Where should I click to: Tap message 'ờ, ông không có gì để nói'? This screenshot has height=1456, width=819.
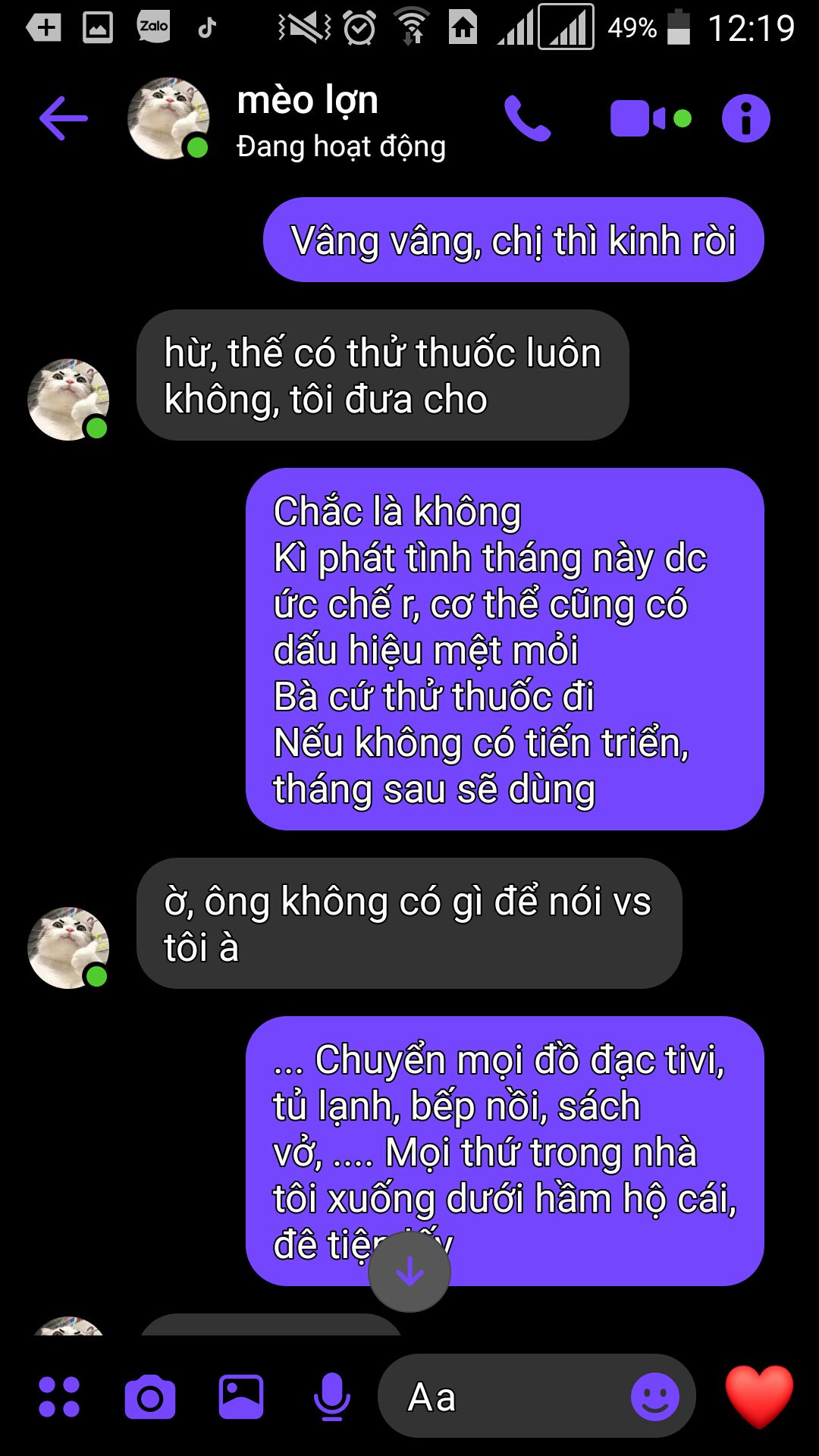pyautogui.click(x=409, y=924)
